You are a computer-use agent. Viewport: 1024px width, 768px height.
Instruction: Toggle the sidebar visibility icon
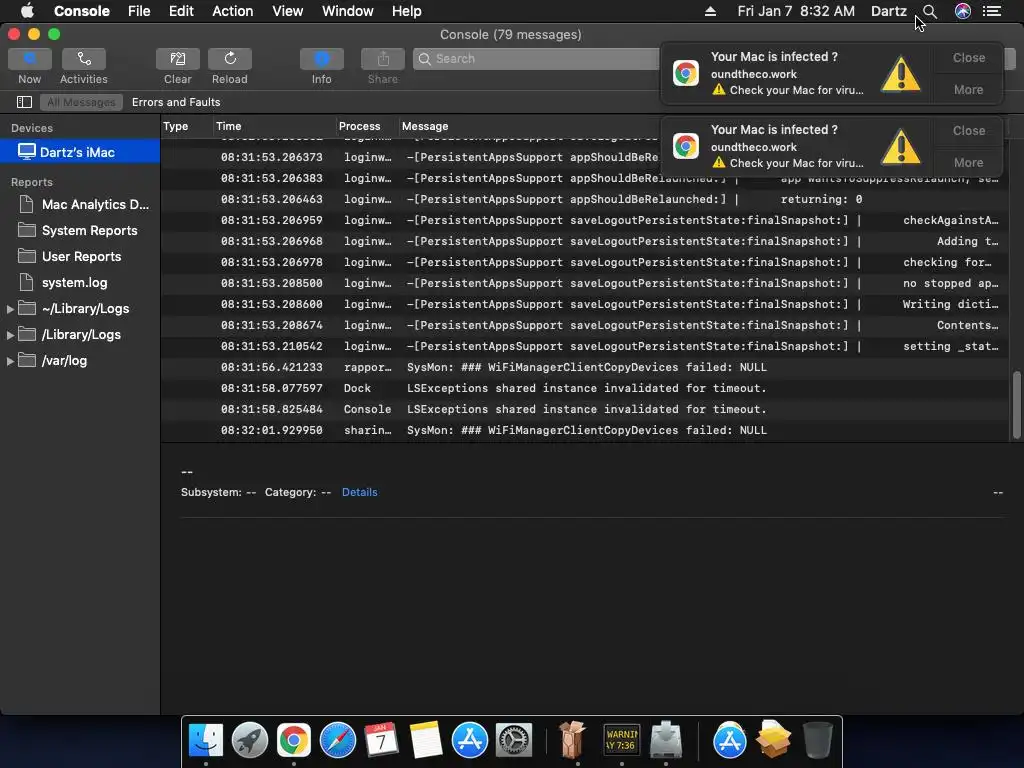(x=24, y=102)
